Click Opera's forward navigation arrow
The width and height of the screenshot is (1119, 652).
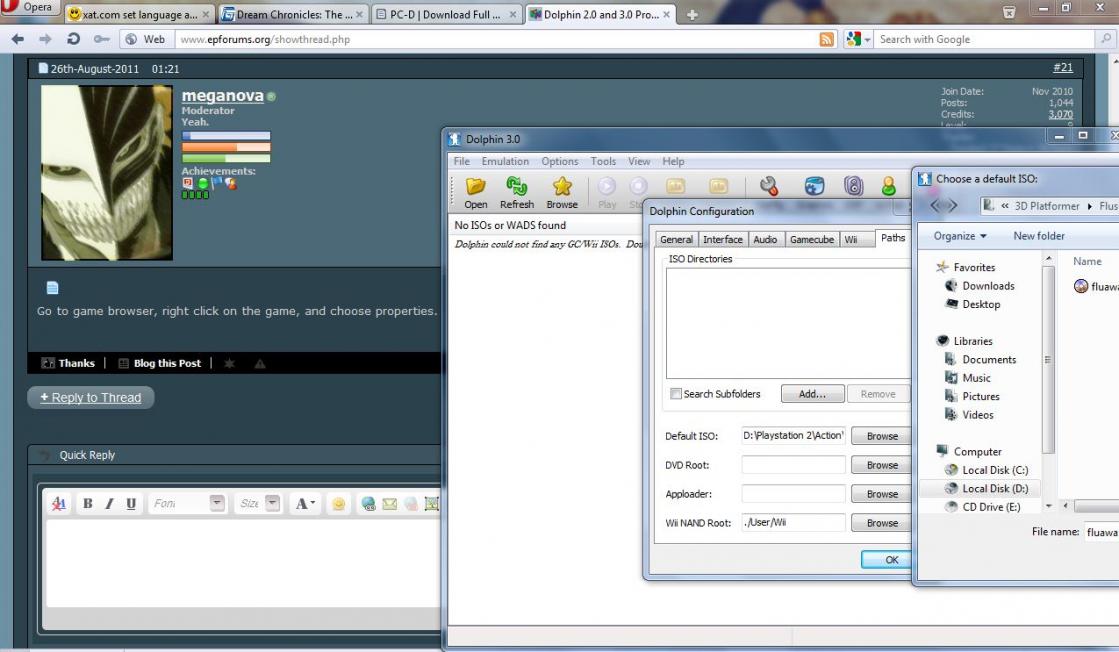pyautogui.click(x=45, y=39)
